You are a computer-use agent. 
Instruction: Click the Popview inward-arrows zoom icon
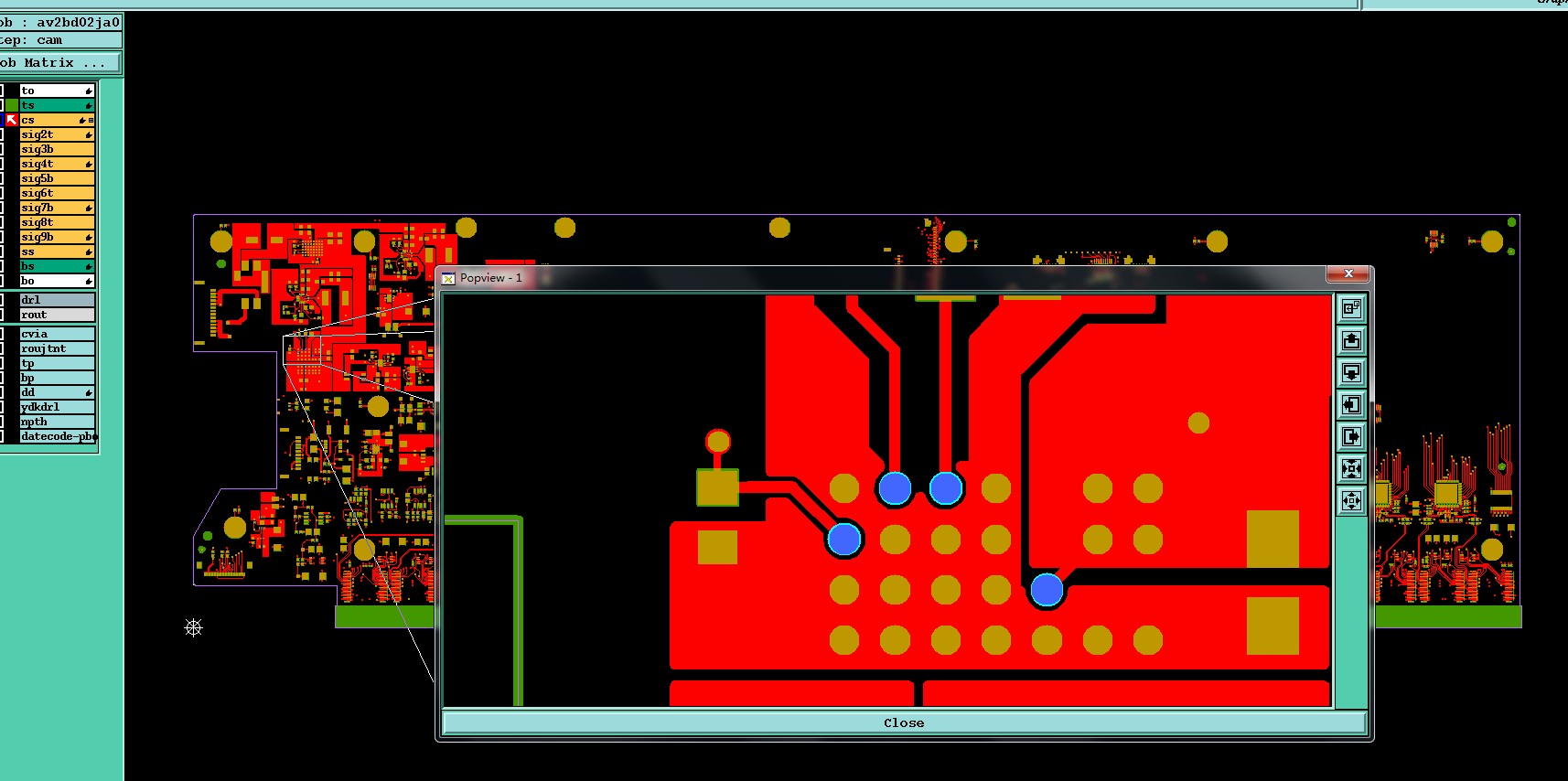tap(1352, 469)
